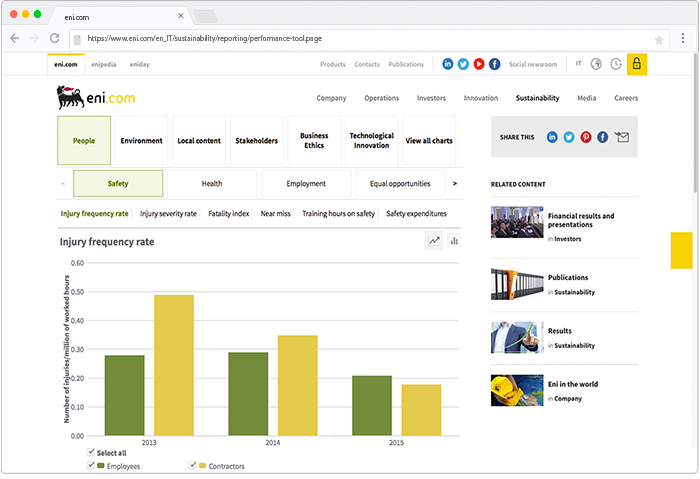Screen dimensions: 700x479
Task: Open YouTube icon in top header
Action: tap(479, 64)
